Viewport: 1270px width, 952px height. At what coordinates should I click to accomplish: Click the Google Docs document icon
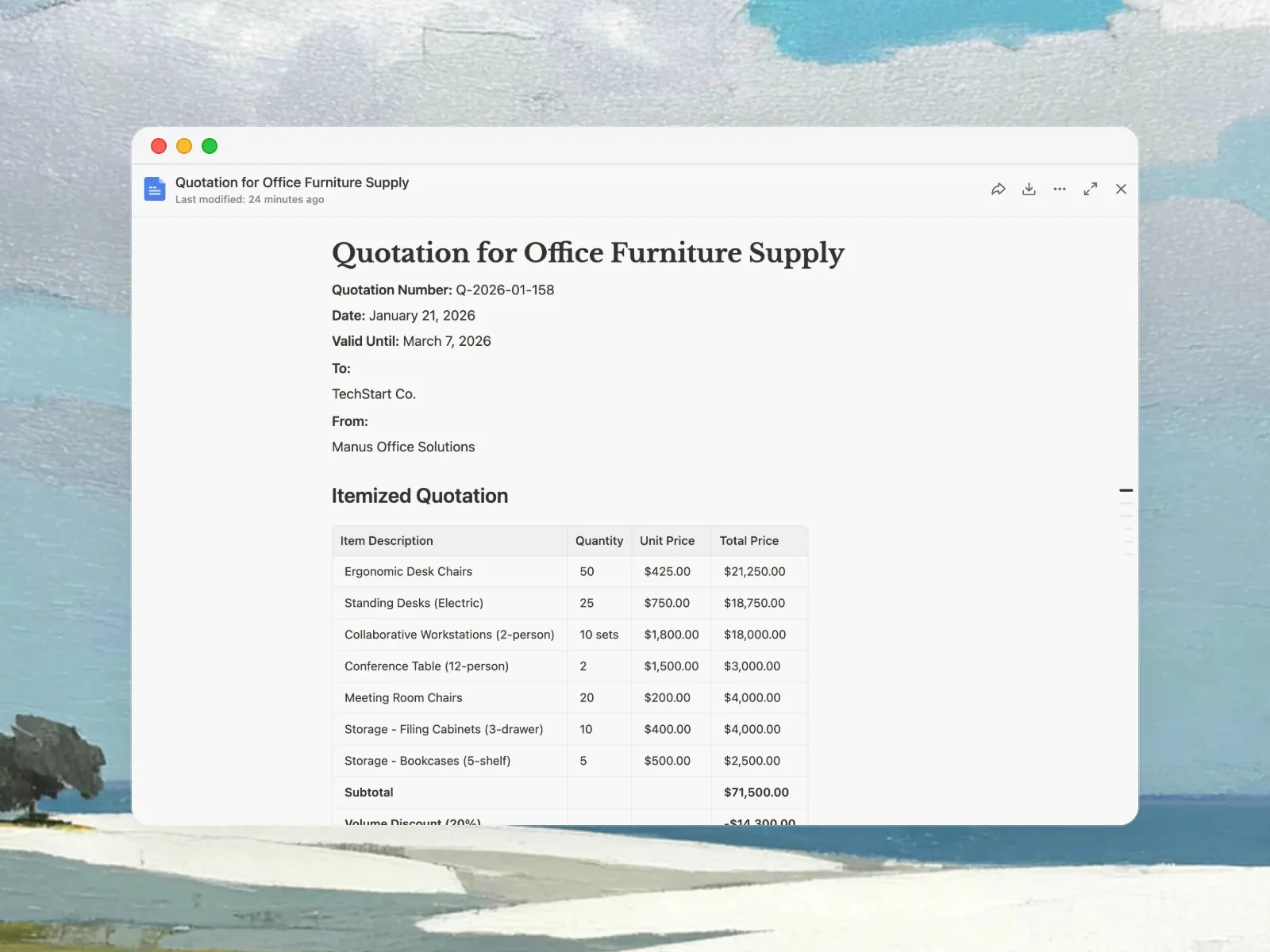(155, 189)
